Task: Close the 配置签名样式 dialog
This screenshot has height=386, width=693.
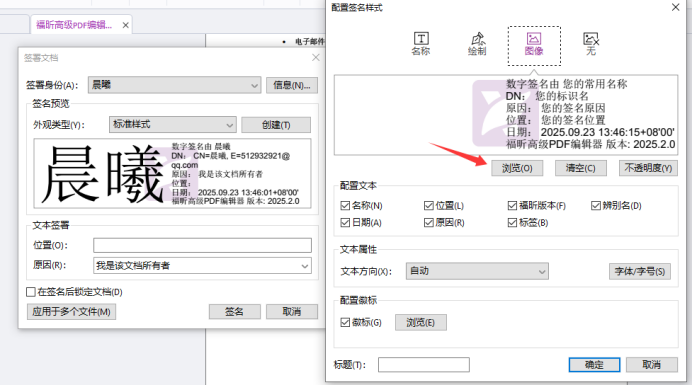Action: 675,8
